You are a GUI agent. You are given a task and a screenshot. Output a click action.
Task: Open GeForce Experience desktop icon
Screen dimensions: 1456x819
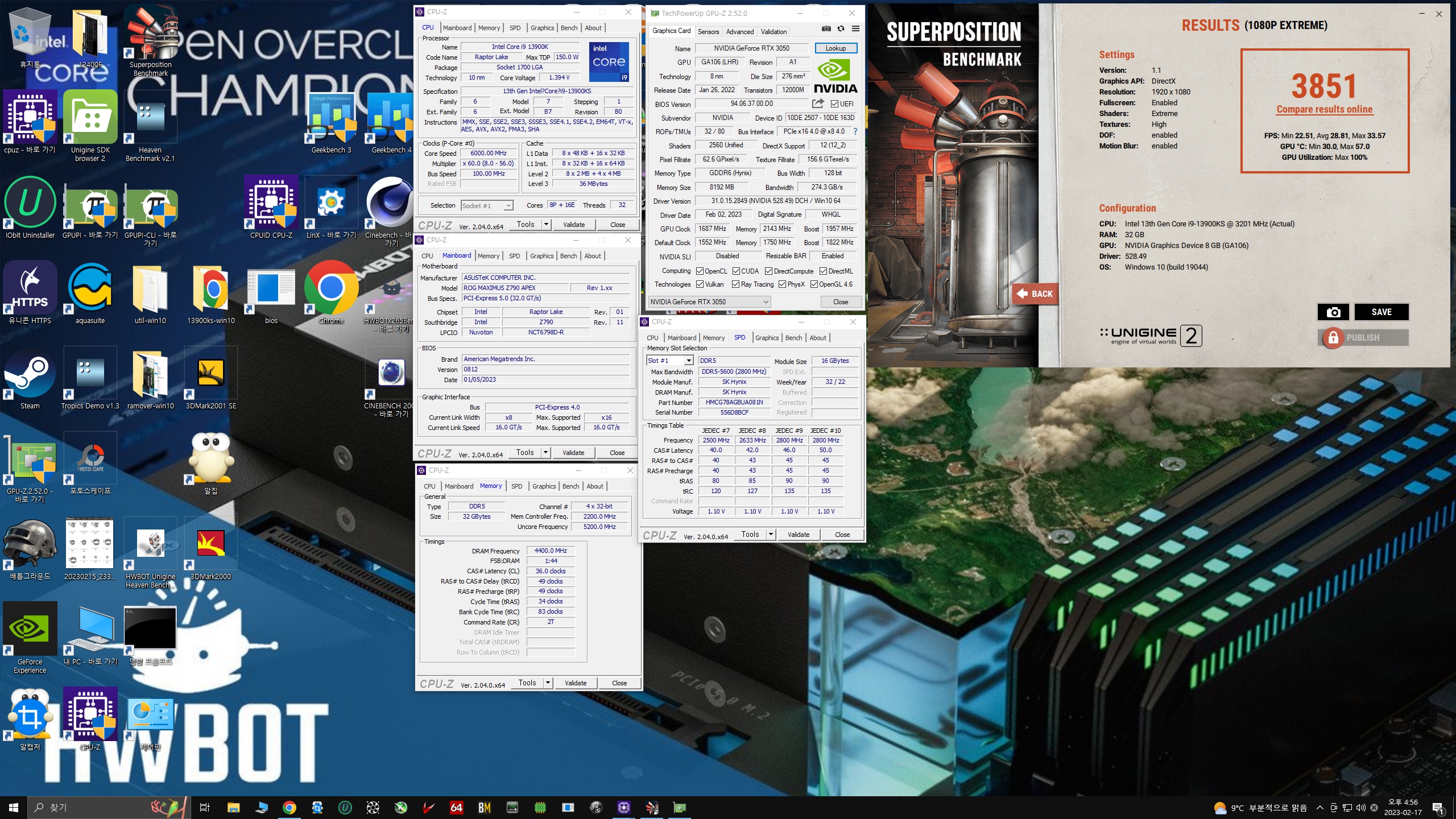(x=30, y=638)
